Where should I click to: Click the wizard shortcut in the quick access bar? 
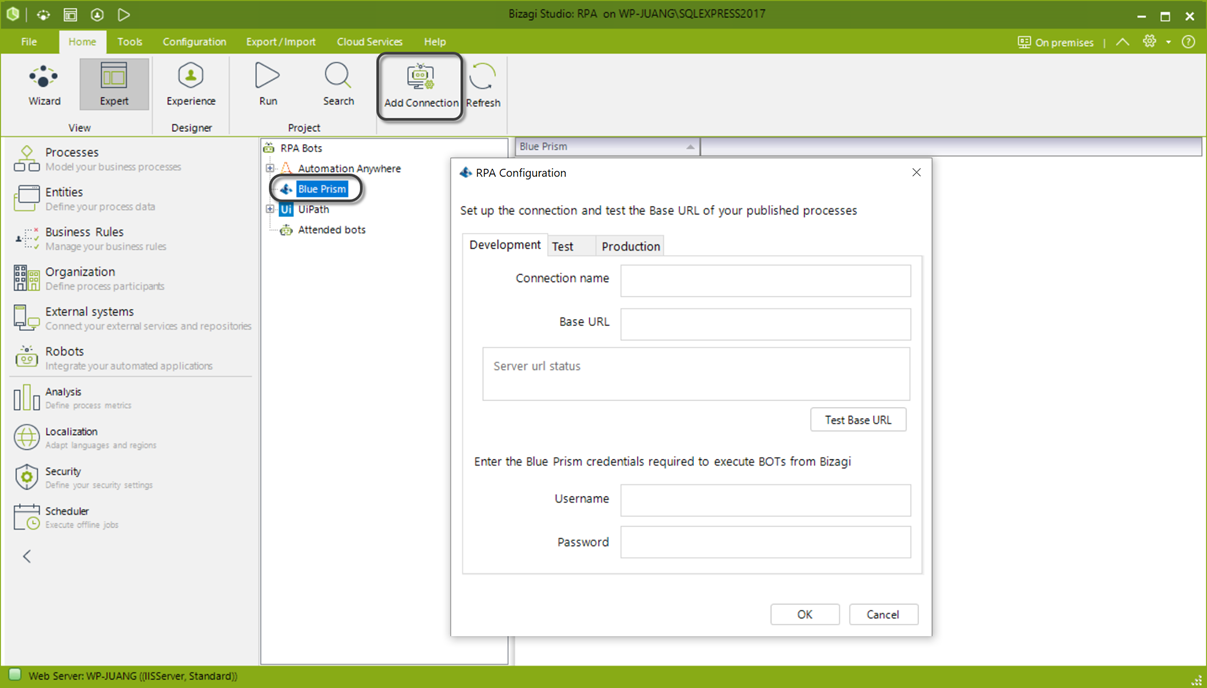pos(43,16)
